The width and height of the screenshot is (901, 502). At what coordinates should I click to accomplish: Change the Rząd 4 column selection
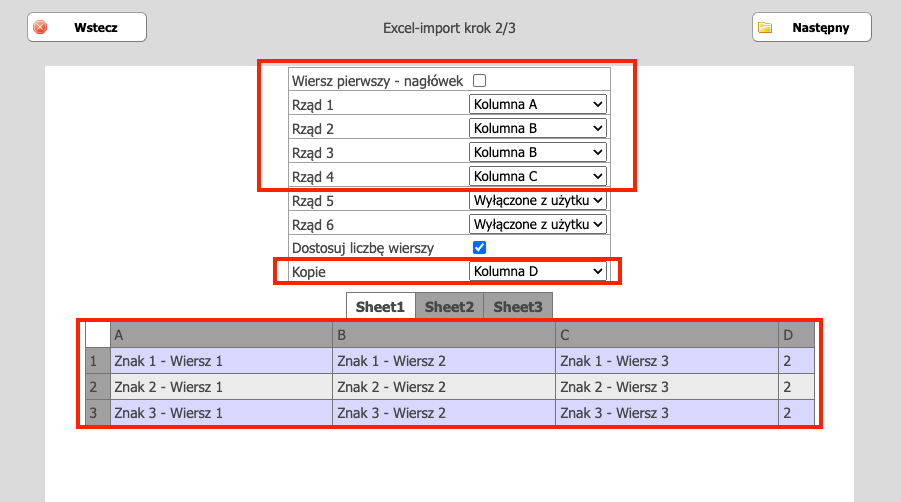click(x=537, y=176)
